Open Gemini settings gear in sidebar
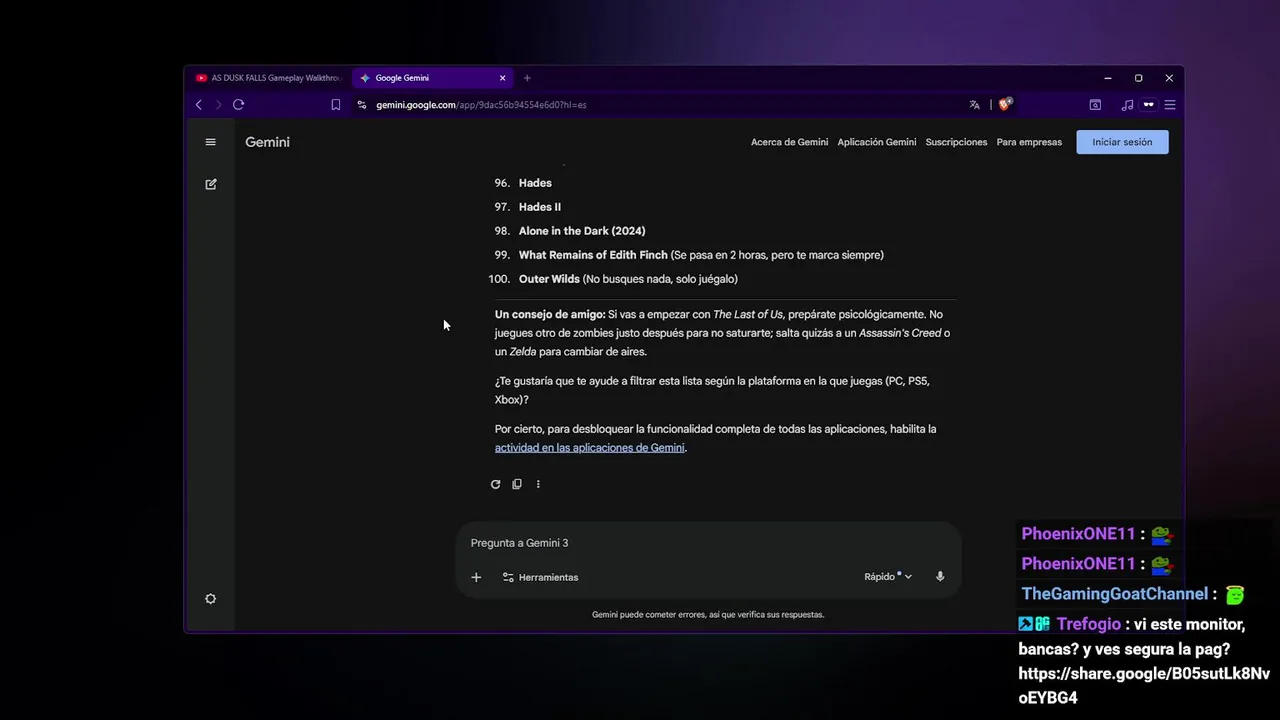The height and width of the screenshot is (720, 1280). (210, 599)
